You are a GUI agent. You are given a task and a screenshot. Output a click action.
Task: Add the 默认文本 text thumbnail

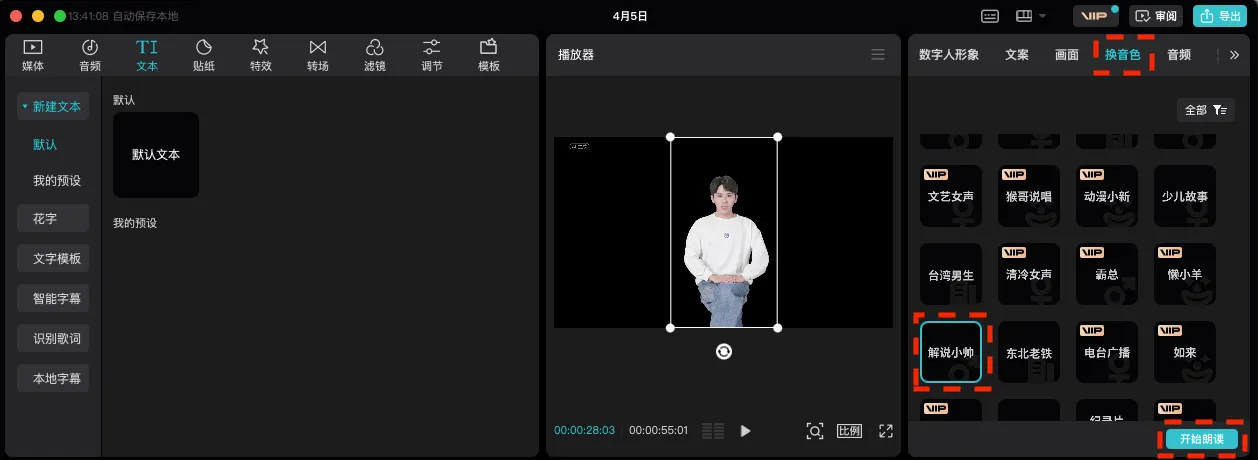click(156, 155)
